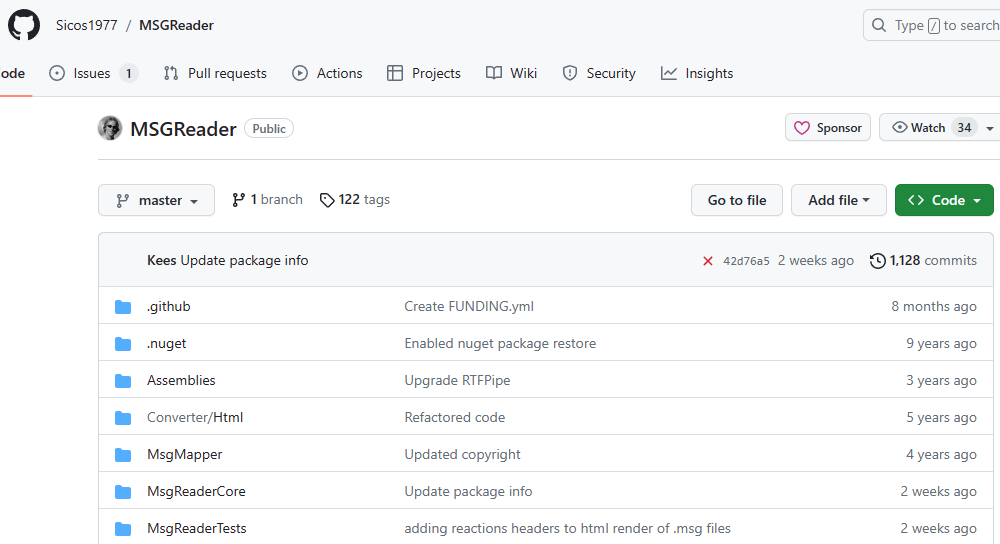Click the Go to file button
The image size is (1000, 544).
pyautogui.click(x=737, y=200)
